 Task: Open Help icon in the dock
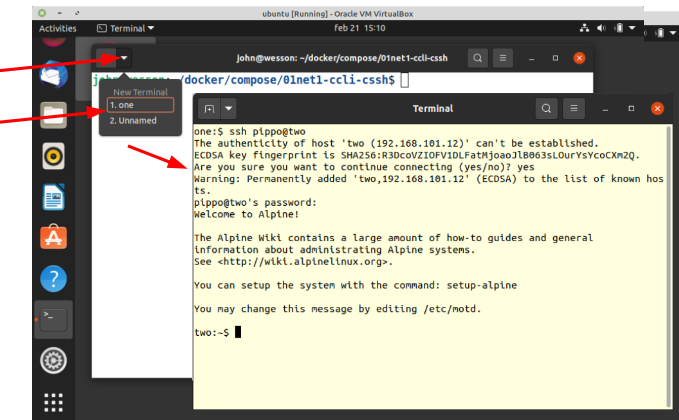coord(53,279)
